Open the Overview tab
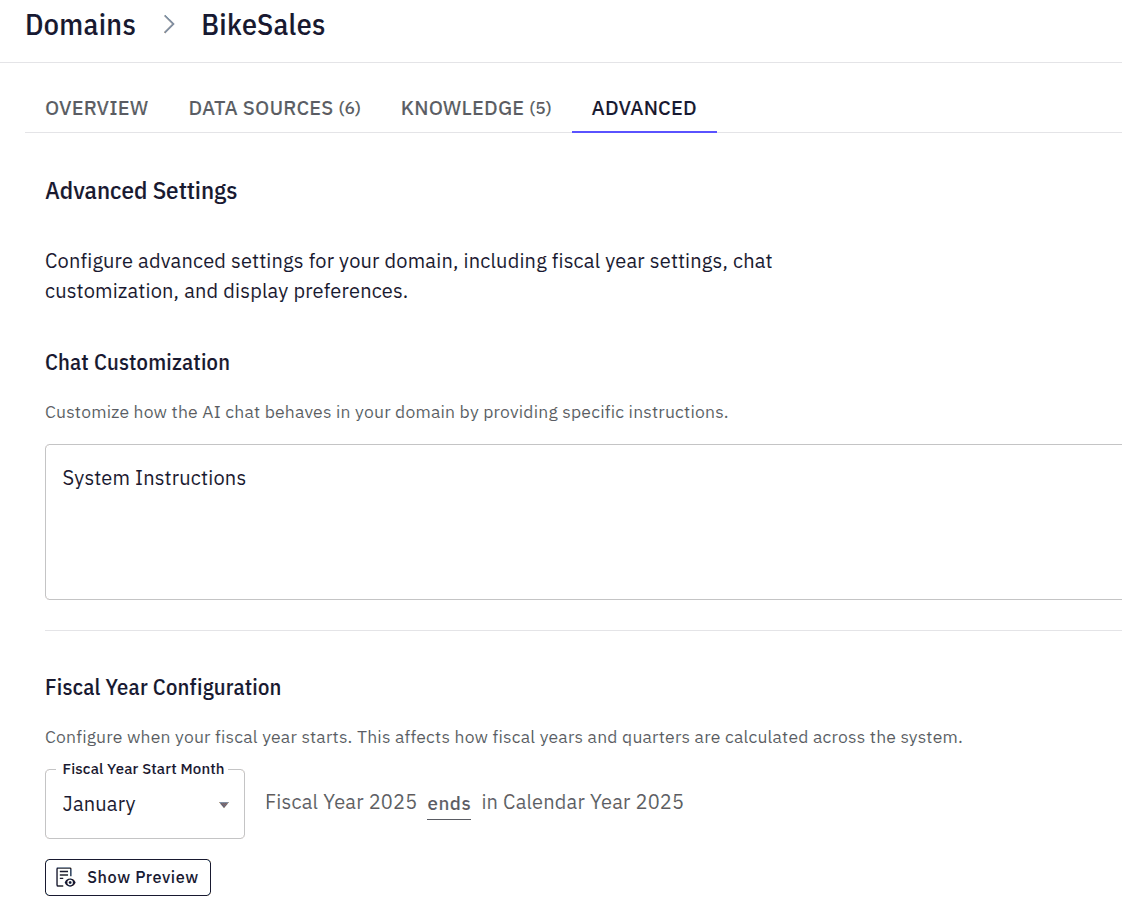Image resolution: width=1122 pixels, height=920 pixels. coord(97,108)
